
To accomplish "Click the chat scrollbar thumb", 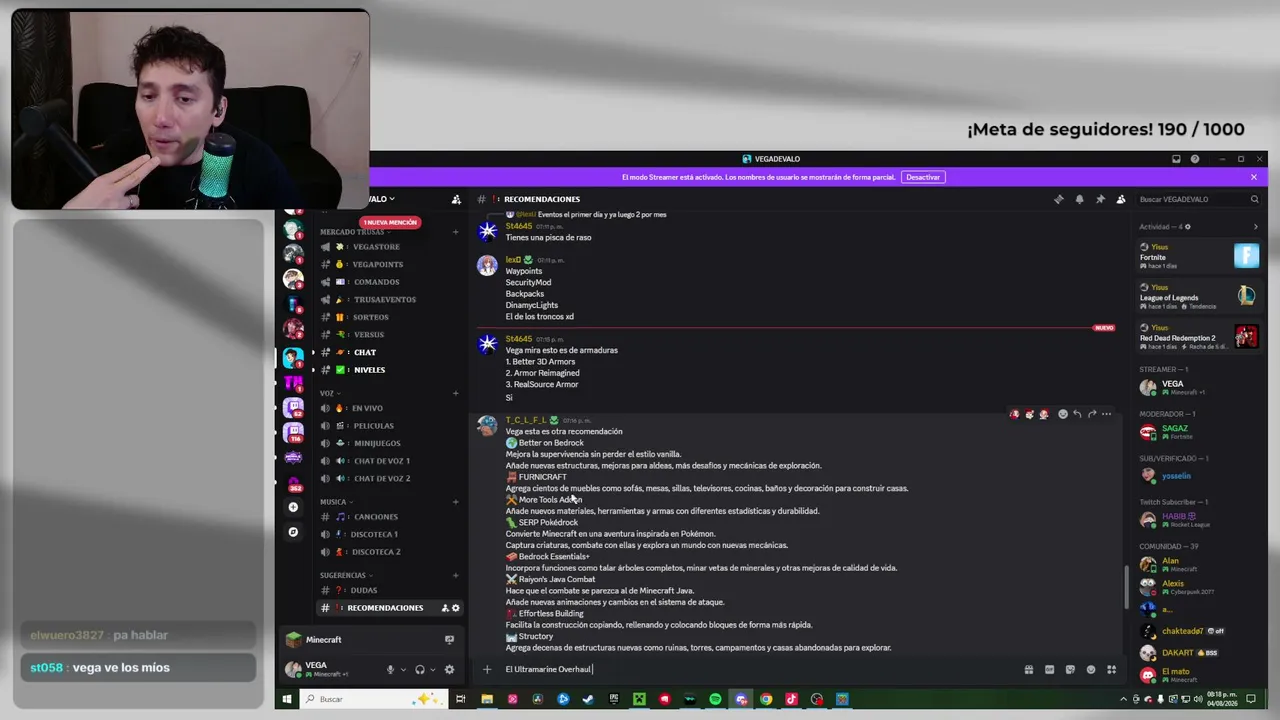I will 1126,586.
